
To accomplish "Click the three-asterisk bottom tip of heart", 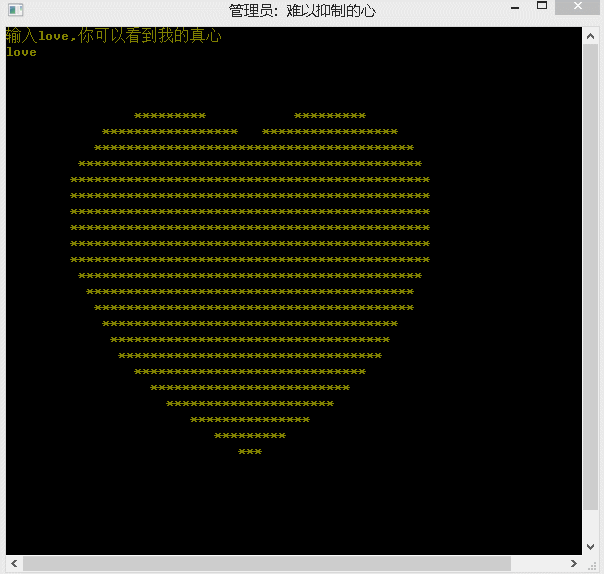I will click(x=250, y=451).
